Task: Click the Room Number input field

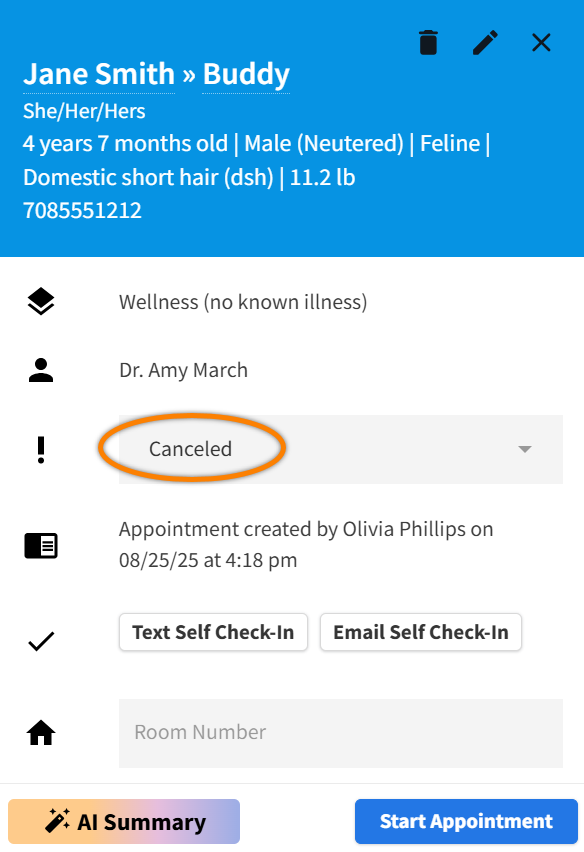Action: (340, 732)
